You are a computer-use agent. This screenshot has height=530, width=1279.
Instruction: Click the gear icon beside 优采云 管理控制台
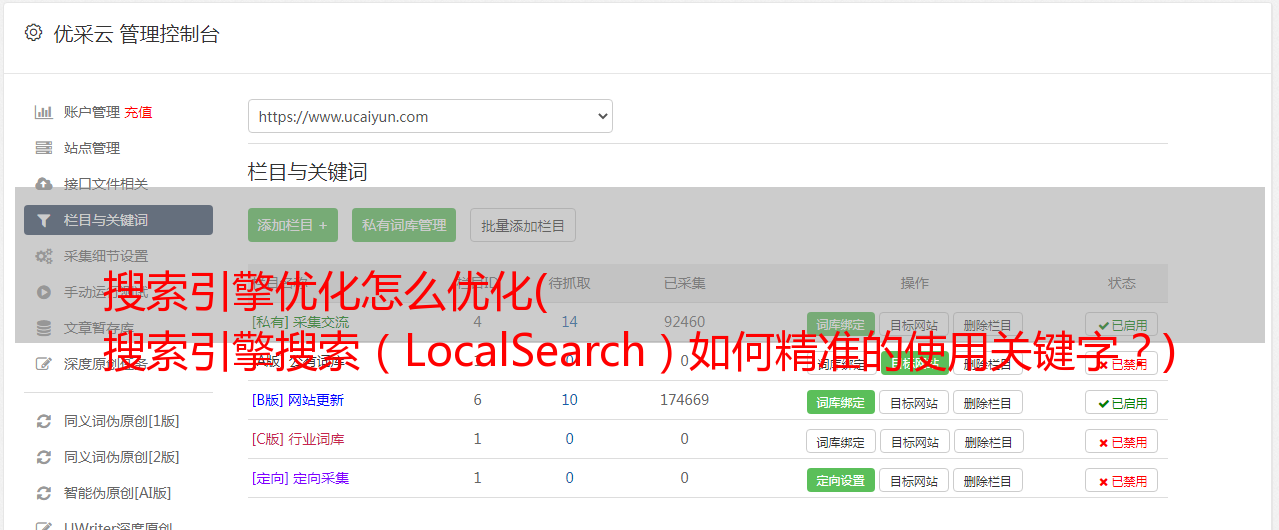click(33, 33)
